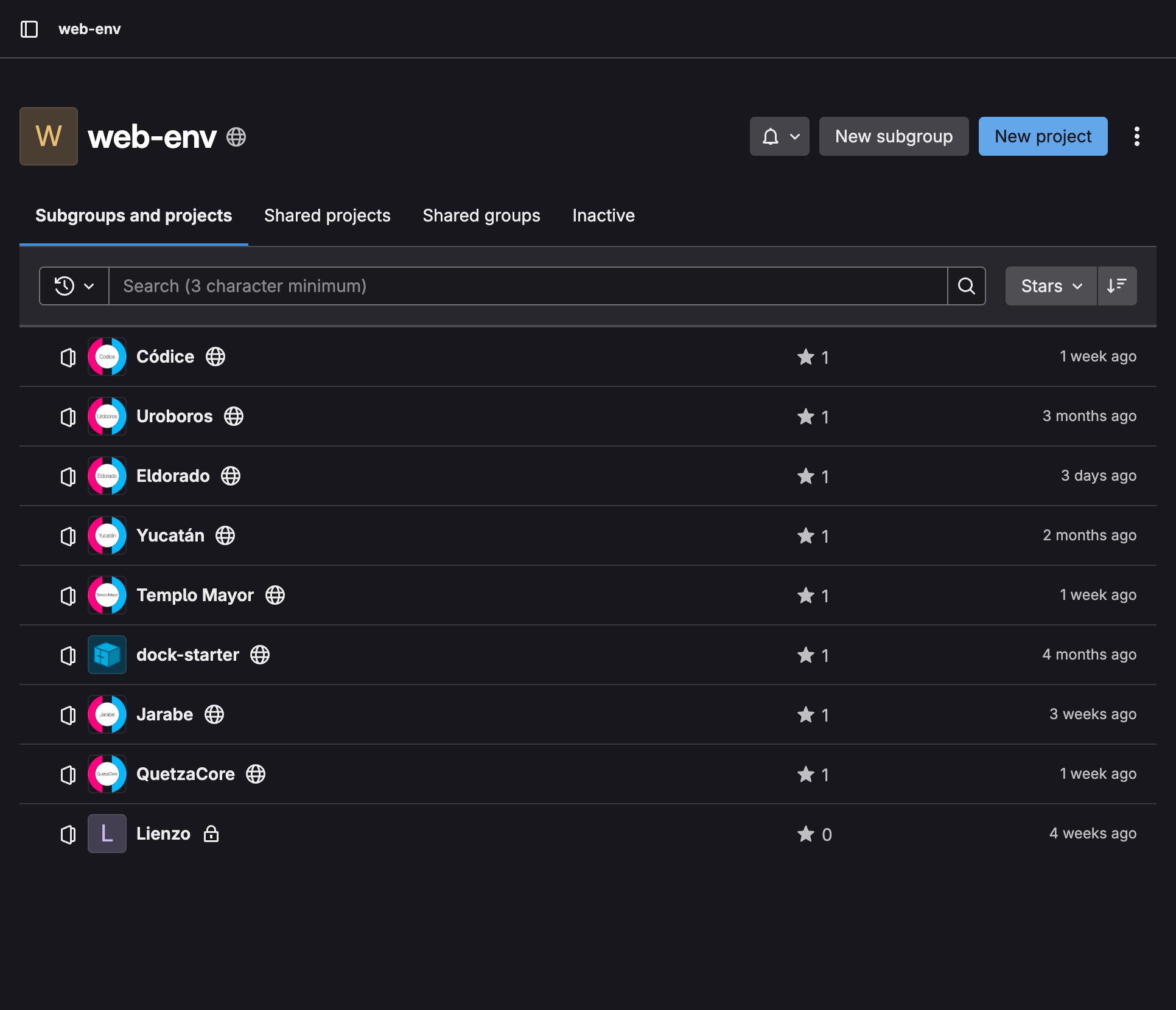Open the notification bell dropdown
This screenshot has height=1010, width=1176.
tap(779, 136)
